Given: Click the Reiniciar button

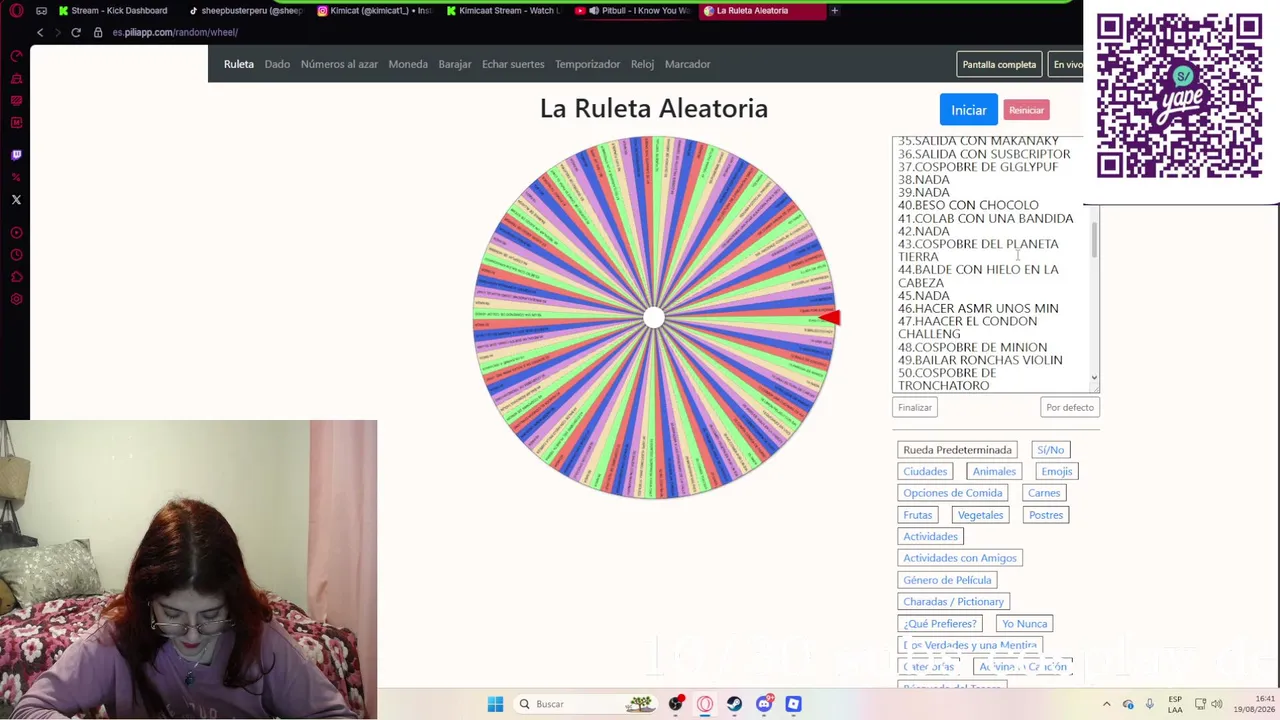Looking at the screenshot, I should tap(1026, 110).
